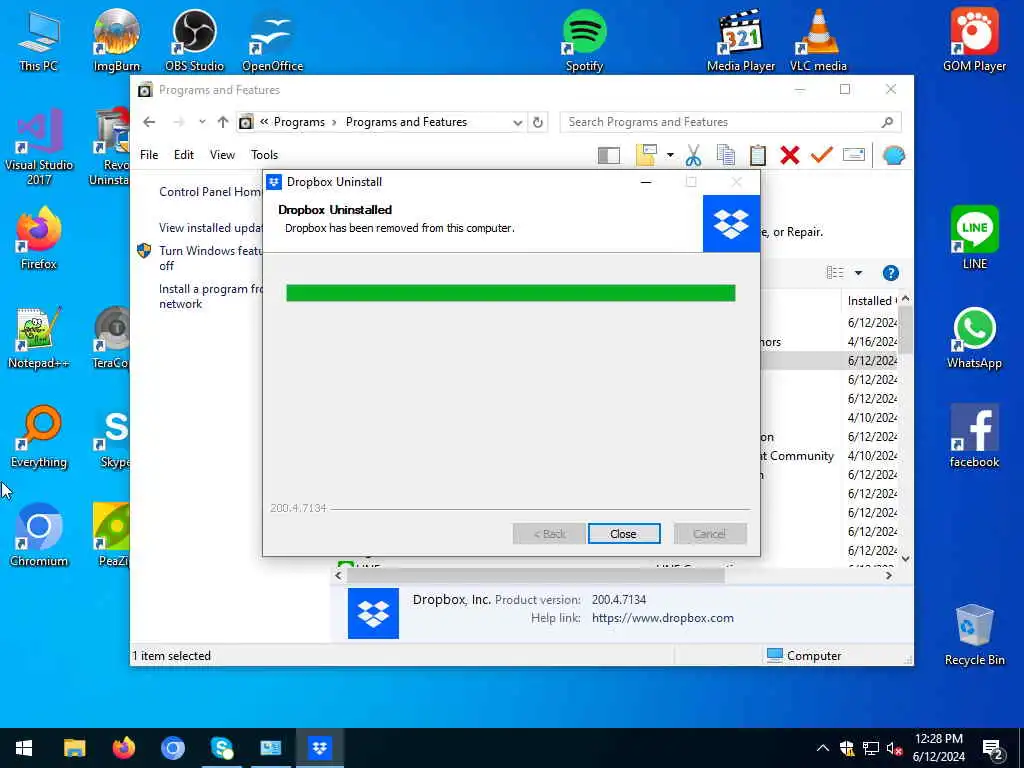The width and height of the screenshot is (1024, 768).
Task: Click Programs in the address breadcrumb
Action: (x=299, y=122)
